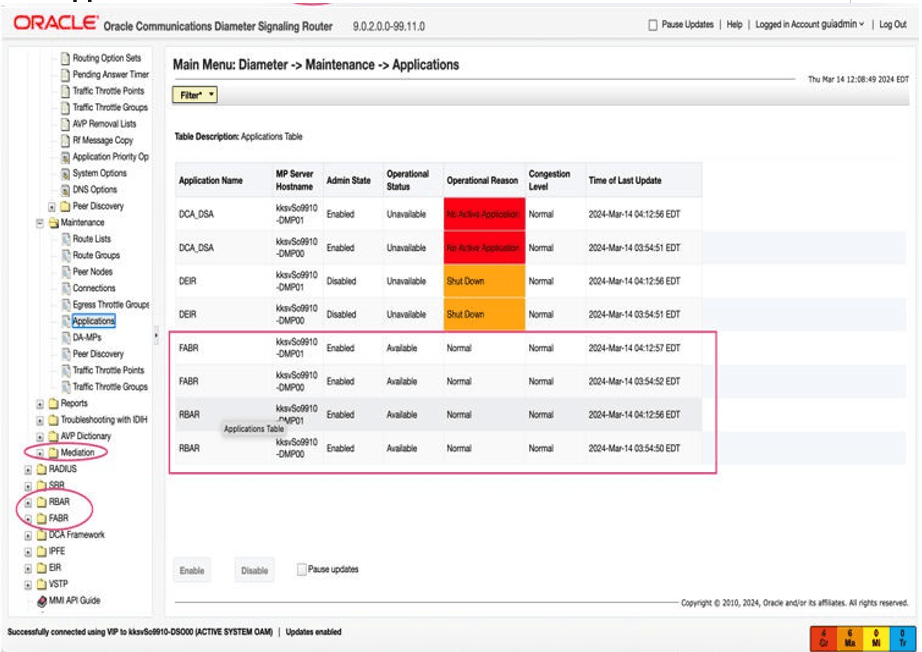This screenshot has height=652, width=922.
Task: Click the DA-MPs page icon
Action: tap(66, 338)
